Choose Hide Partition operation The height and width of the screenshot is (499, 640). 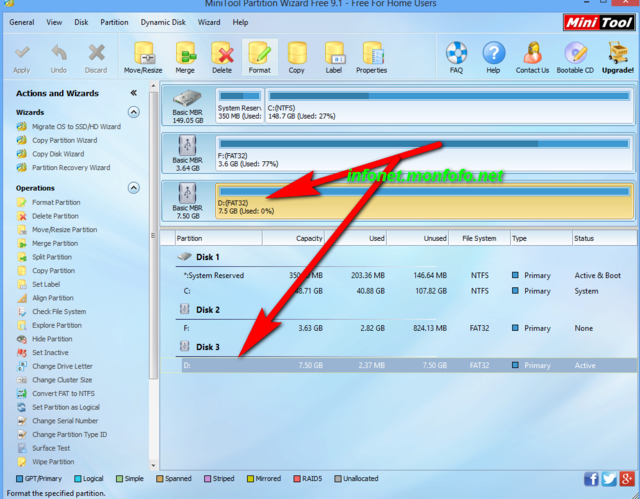(52, 339)
